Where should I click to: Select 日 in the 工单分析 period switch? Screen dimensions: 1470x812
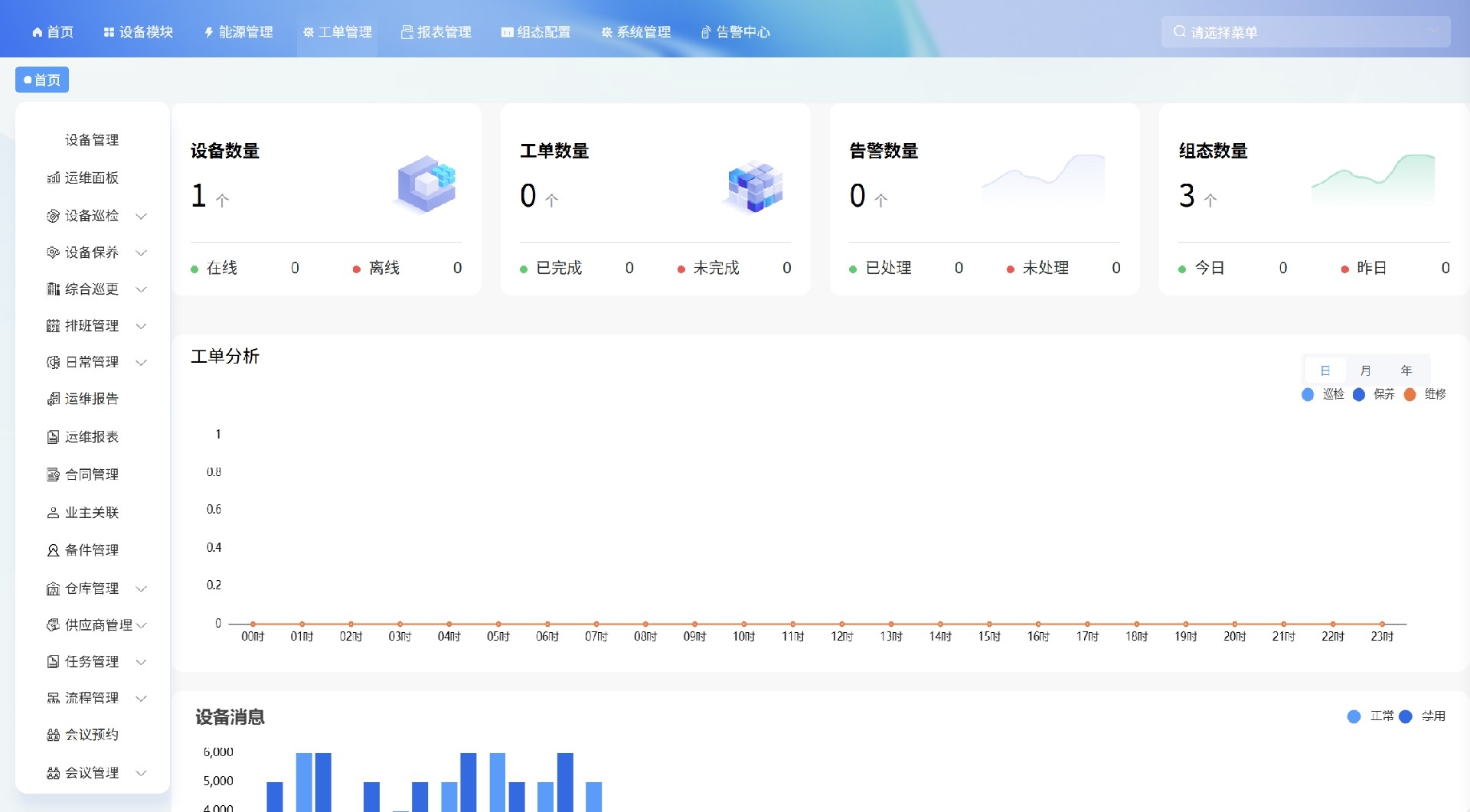1325,370
